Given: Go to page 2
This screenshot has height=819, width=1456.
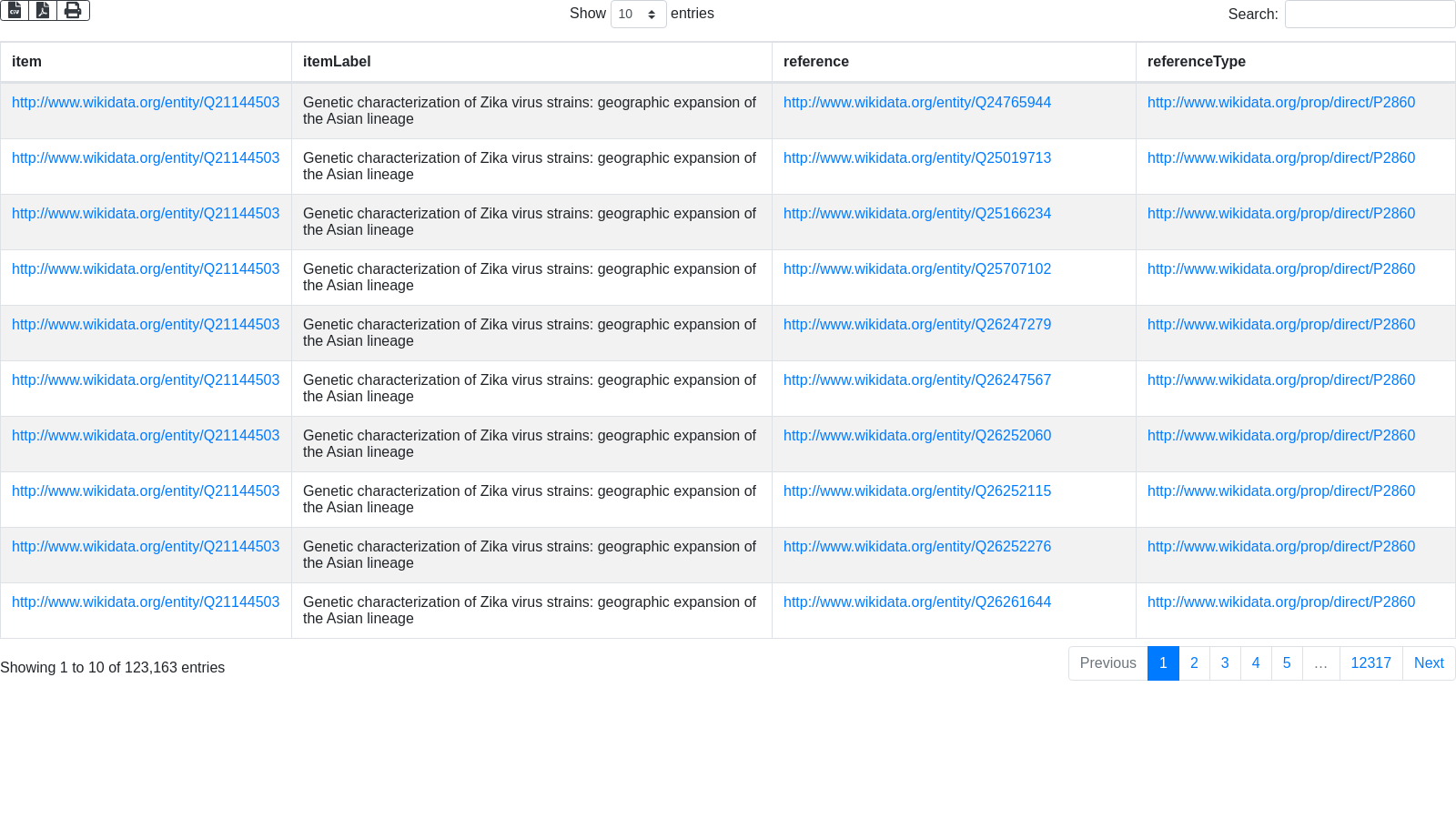Looking at the screenshot, I should coord(1194,663).
